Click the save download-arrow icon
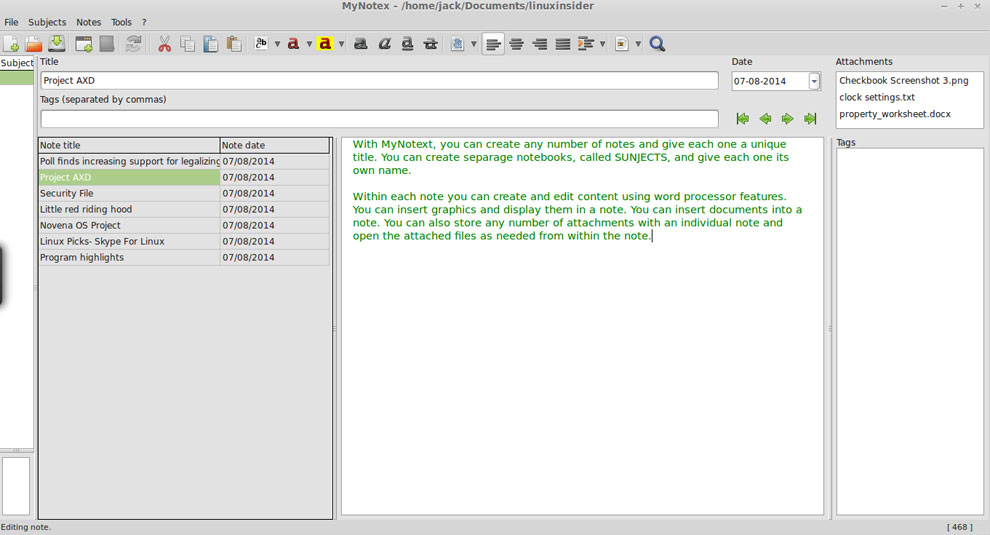This screenshot has width=990, height=535. click(57, 44)
